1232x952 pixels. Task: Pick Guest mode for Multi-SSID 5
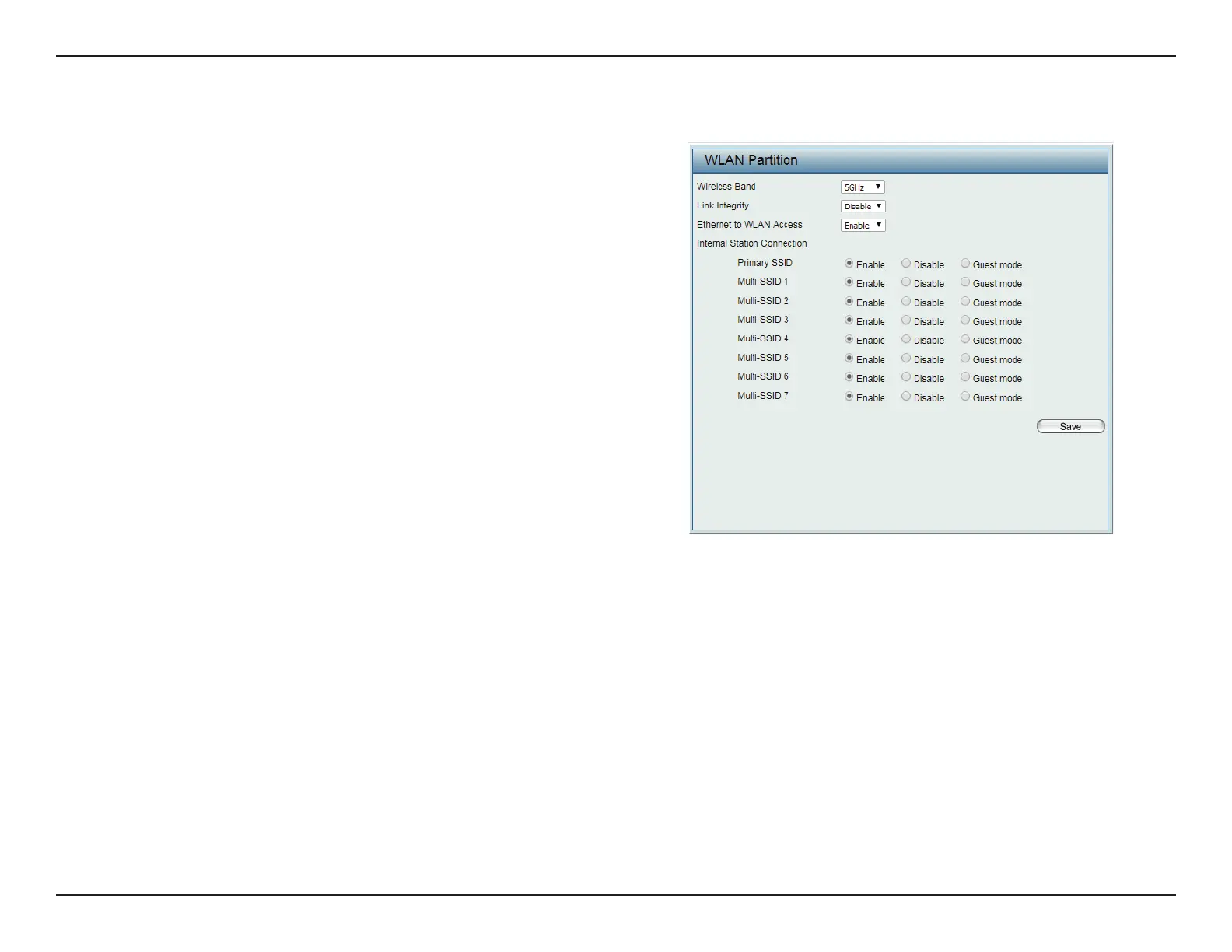pyautogui.click(x=965, y=359)
